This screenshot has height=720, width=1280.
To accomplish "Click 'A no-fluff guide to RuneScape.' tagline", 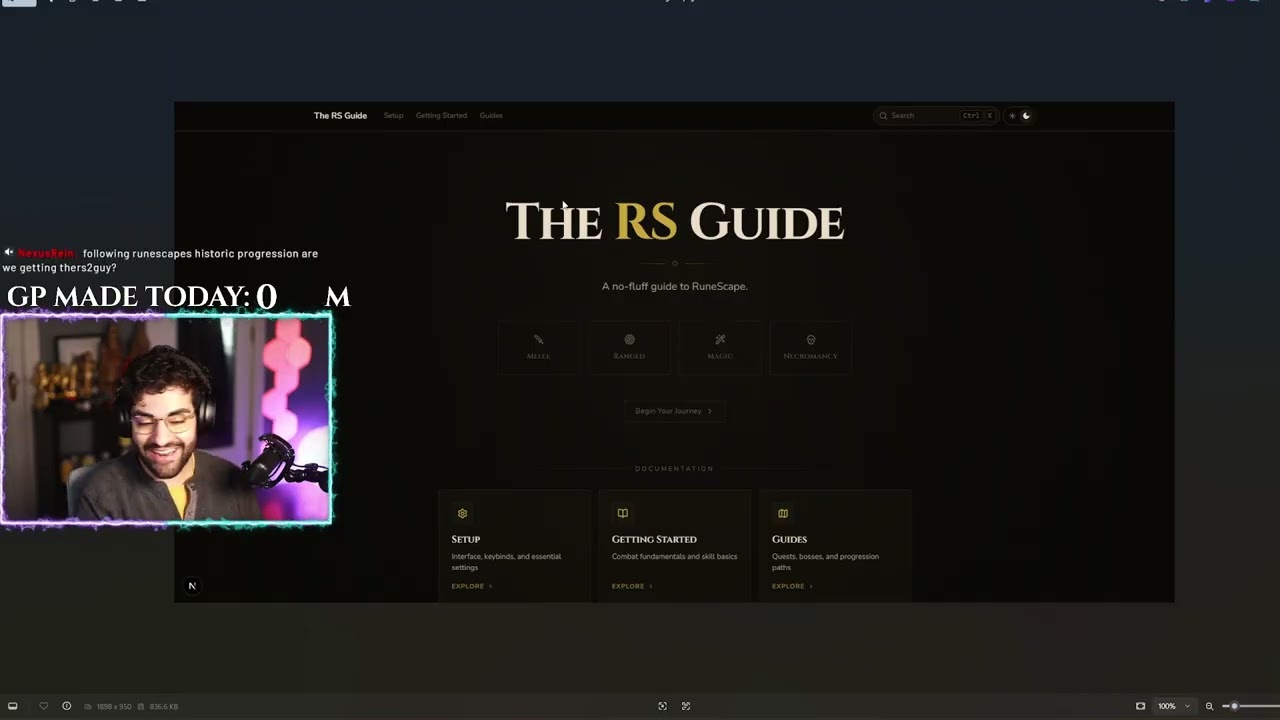I will click(x=674, y=286).
